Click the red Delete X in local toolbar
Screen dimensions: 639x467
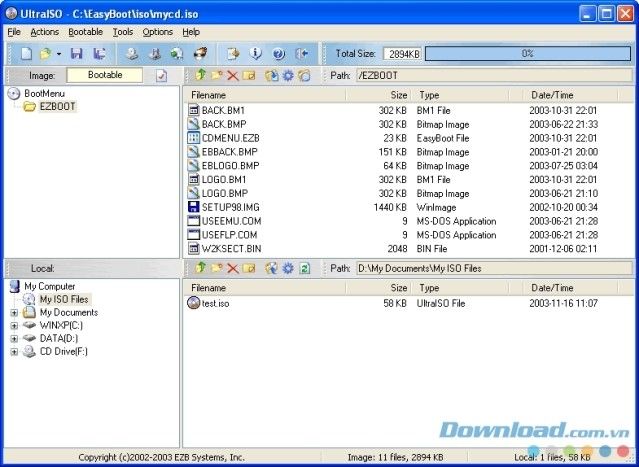pos(233,268)
